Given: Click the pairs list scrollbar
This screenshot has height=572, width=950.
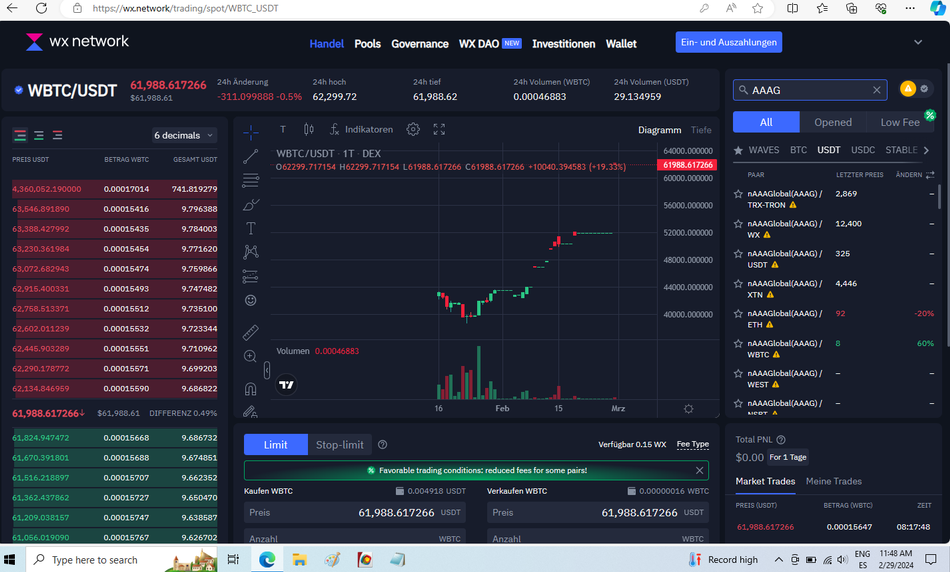Looking at the screenshot, I should point(939,197).
